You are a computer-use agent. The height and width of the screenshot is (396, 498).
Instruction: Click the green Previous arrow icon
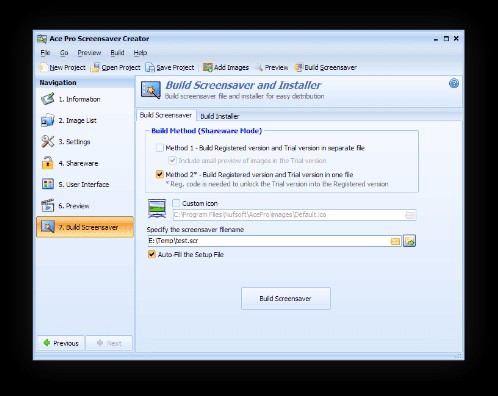click(x=47, y=343)
